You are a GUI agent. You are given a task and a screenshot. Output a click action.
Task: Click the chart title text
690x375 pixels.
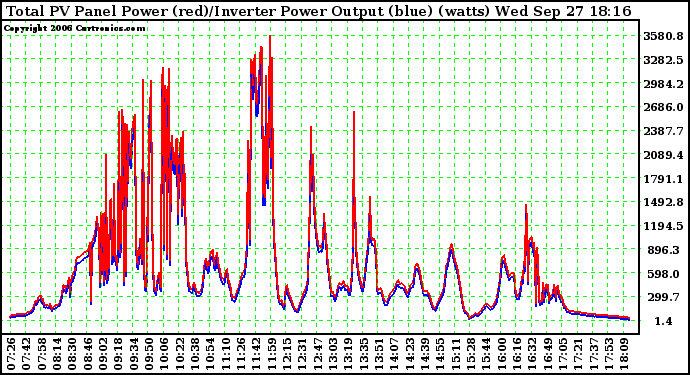pos(319,11)
